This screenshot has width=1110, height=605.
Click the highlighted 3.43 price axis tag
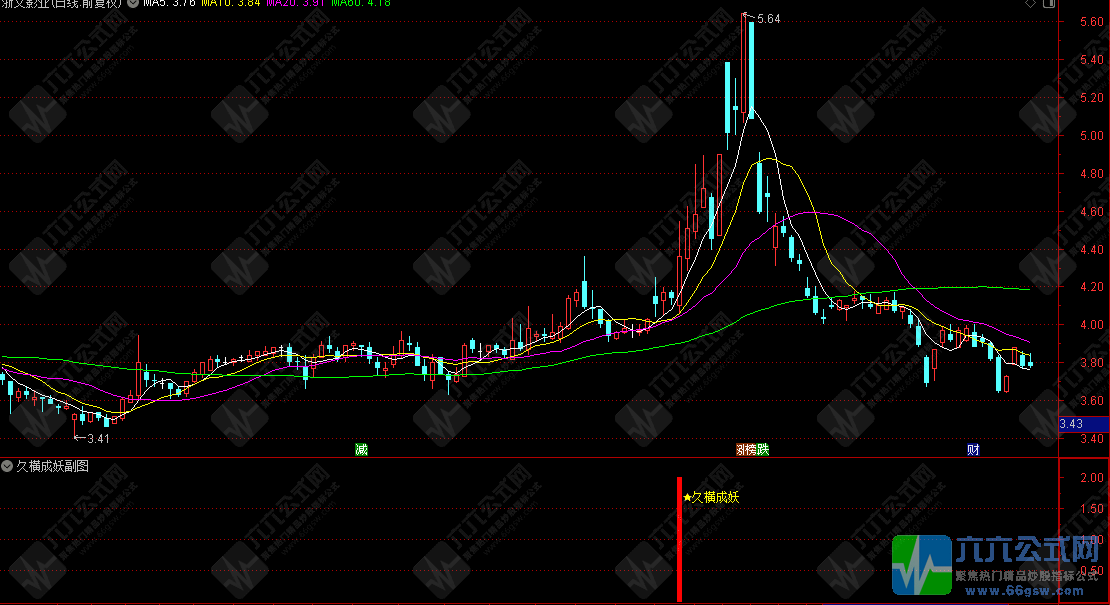click(x=1072, y=424)
